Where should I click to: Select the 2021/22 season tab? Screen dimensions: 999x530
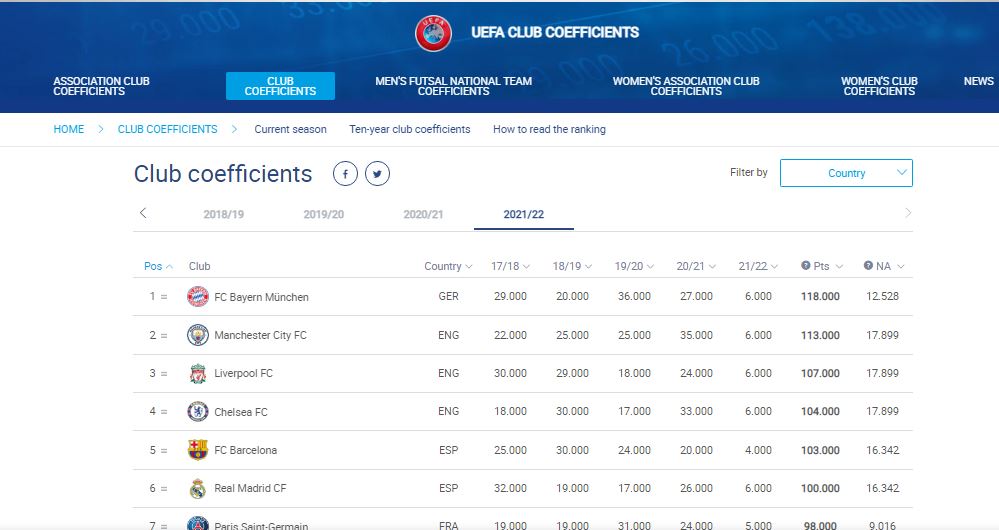point(524,214)
